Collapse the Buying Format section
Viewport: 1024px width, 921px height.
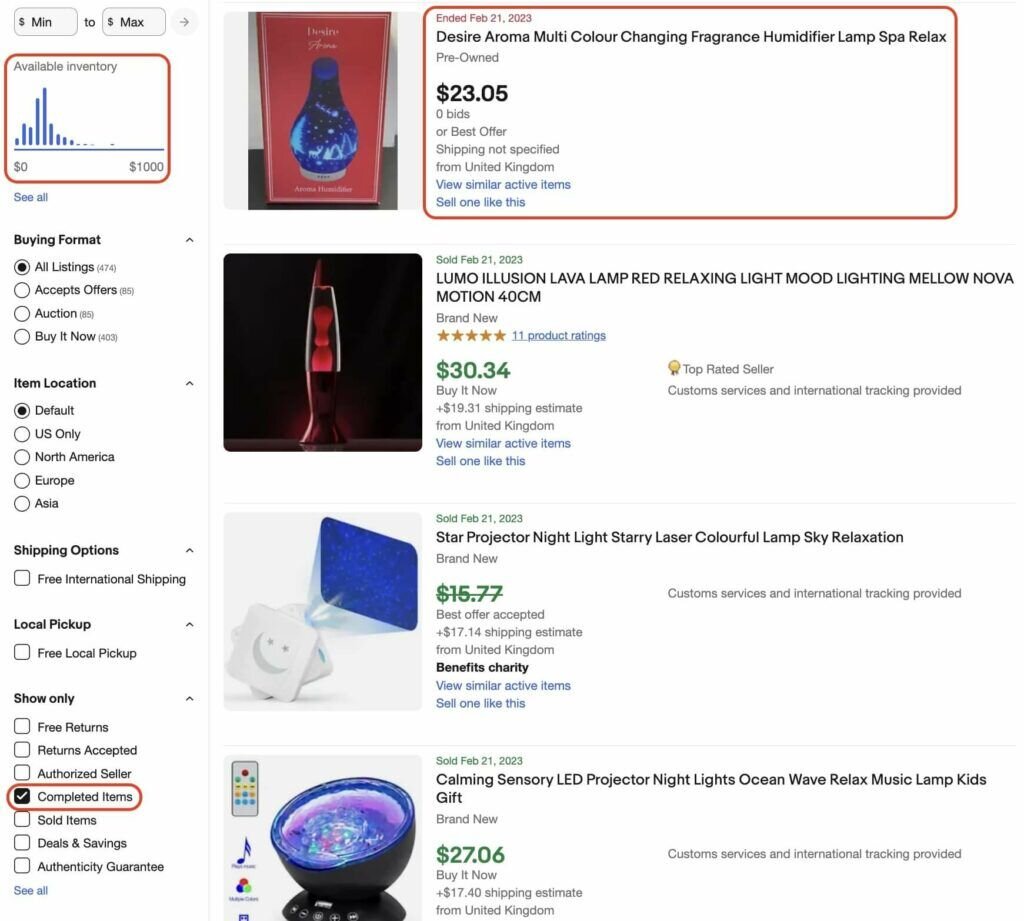pyautogui.click(x=189, y=239)
